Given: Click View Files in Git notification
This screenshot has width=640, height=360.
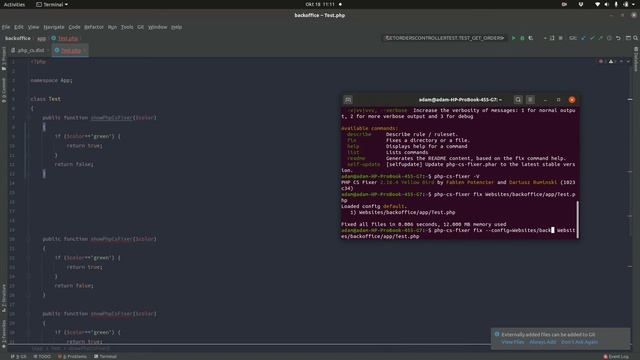Looking at the screenshot, I should click(x=513, y=342).
